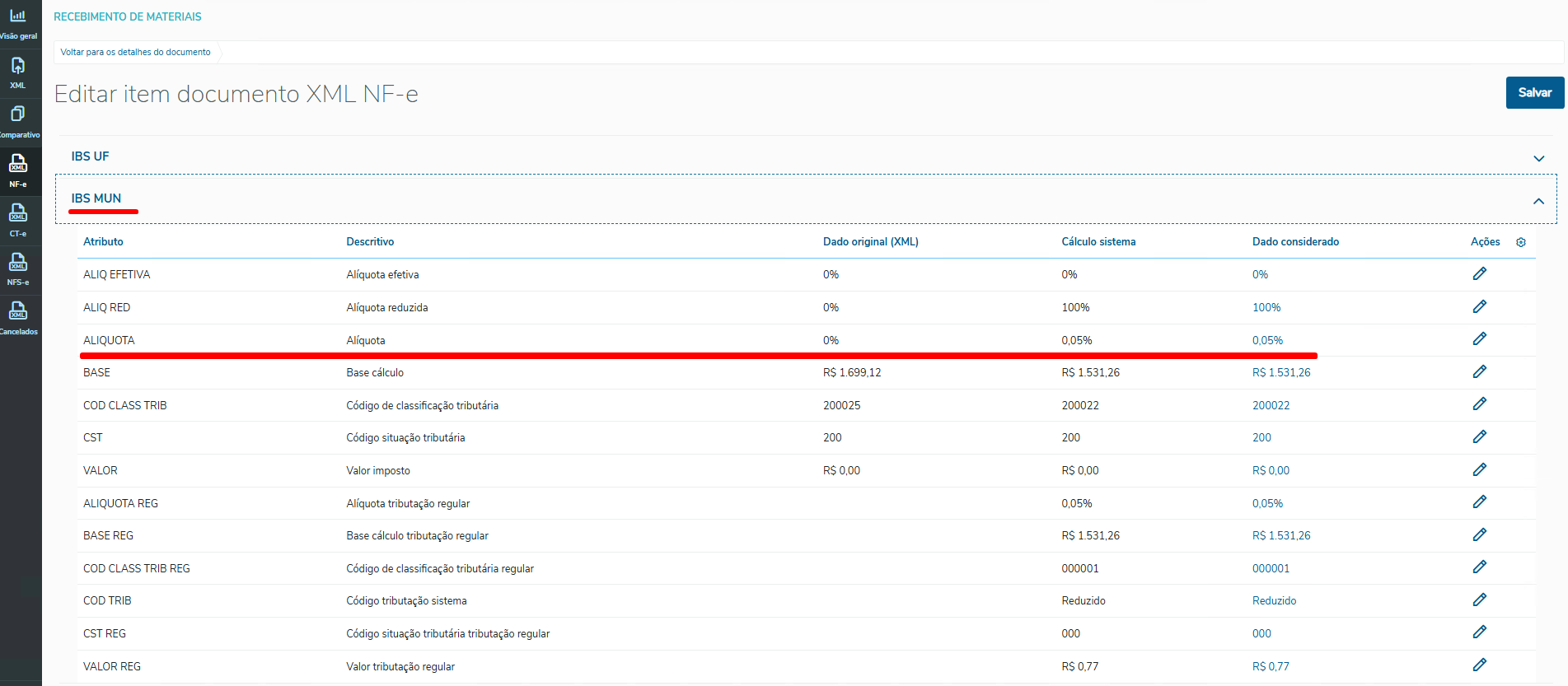The width and height of the screenshot is (1568, 686).
Task: Click the Visão geral chart icon
Action: 17,16
